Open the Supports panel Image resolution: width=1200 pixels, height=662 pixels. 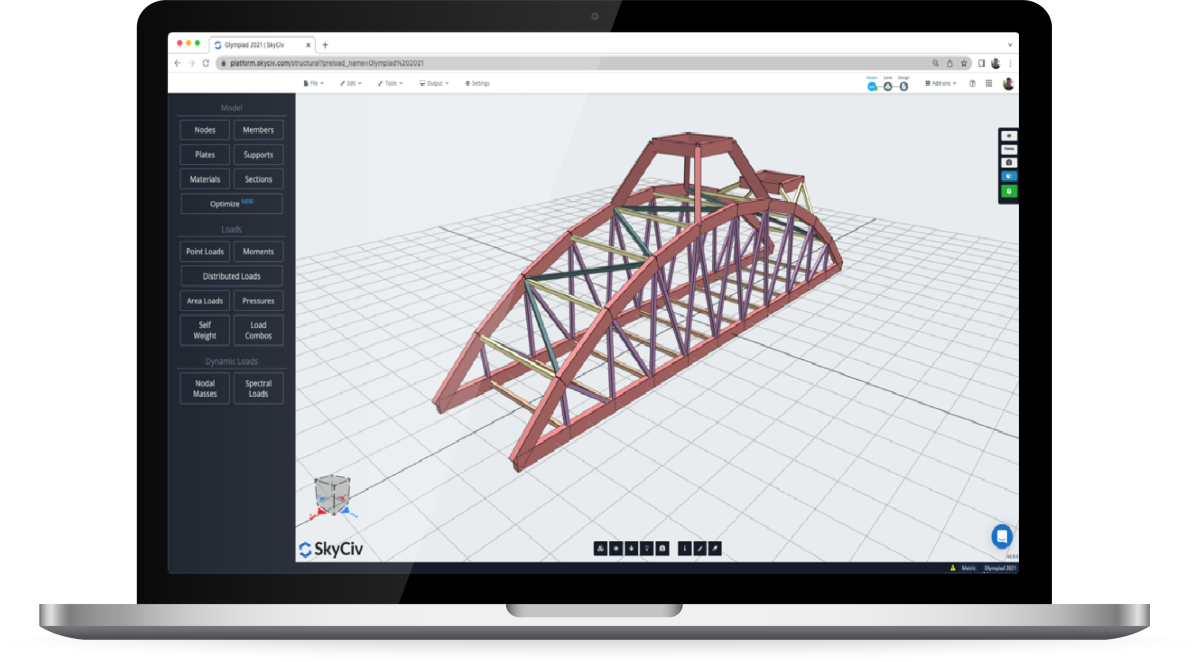pos(258,155)
